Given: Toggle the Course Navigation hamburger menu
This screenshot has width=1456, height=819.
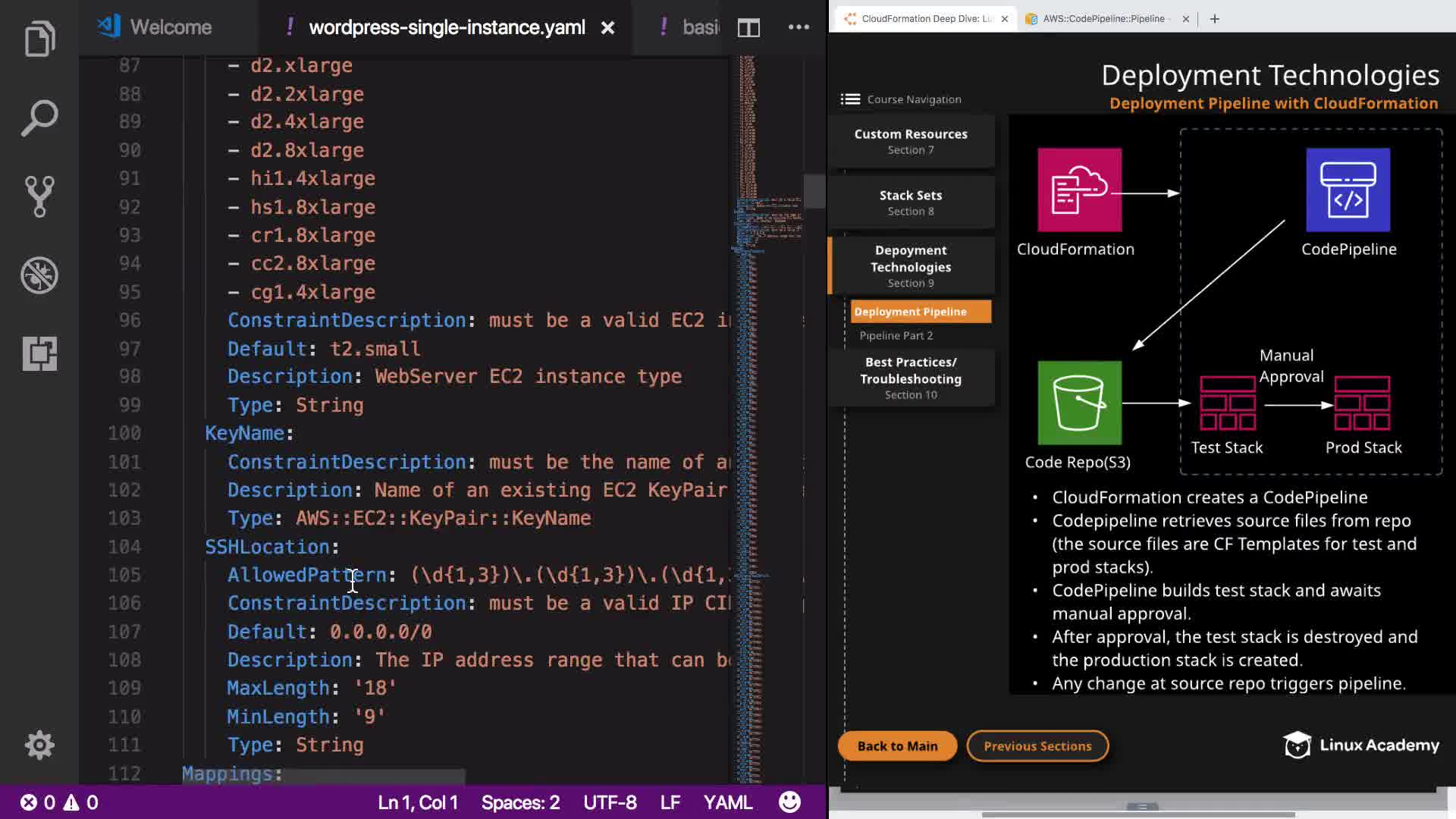Looking at the screenshot, I should click(850, 99).
